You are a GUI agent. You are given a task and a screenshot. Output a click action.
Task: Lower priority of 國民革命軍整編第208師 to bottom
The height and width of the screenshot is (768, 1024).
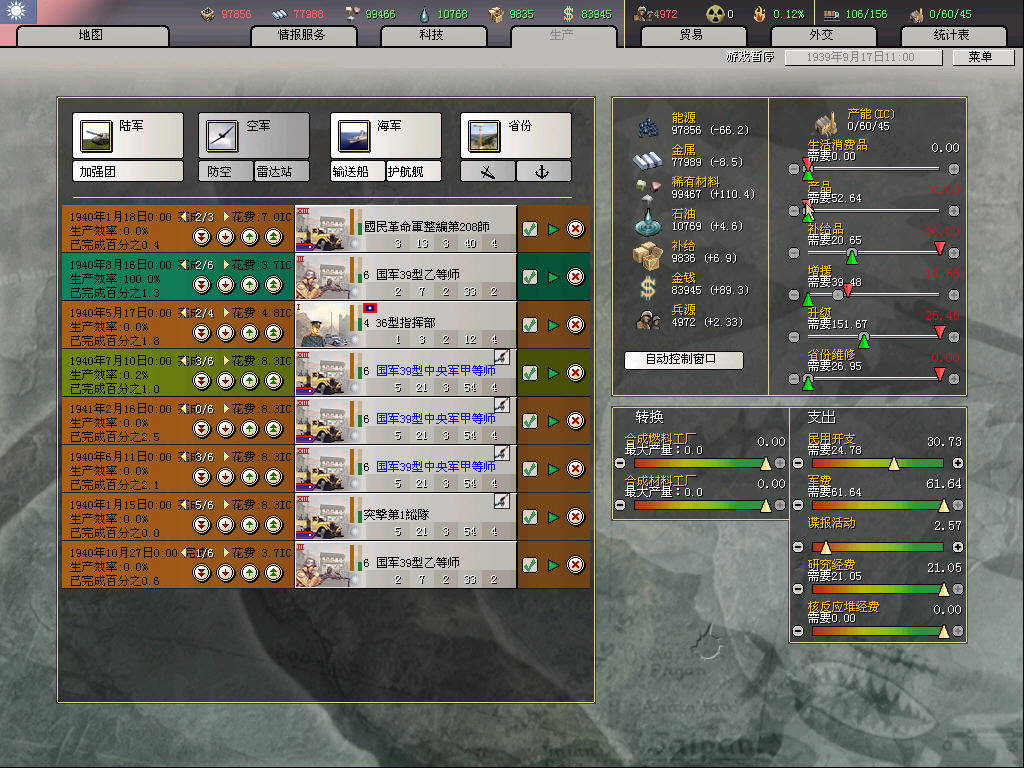[202, 237]
